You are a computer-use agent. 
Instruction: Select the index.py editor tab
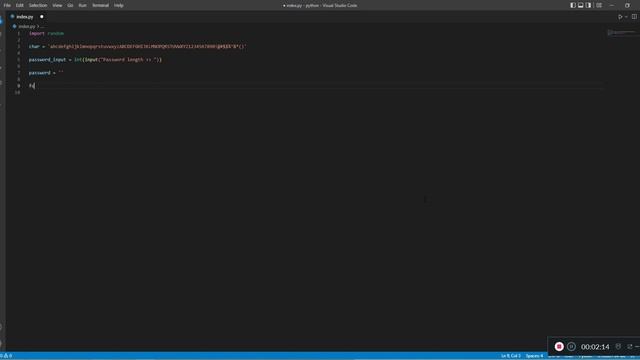pyautogui.click(x=24, y=17)
